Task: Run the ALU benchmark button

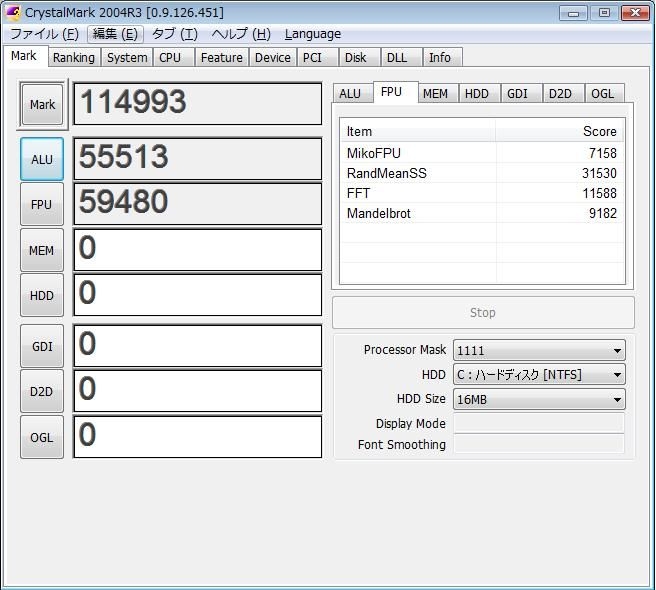Action: click(x=42, y=159)
